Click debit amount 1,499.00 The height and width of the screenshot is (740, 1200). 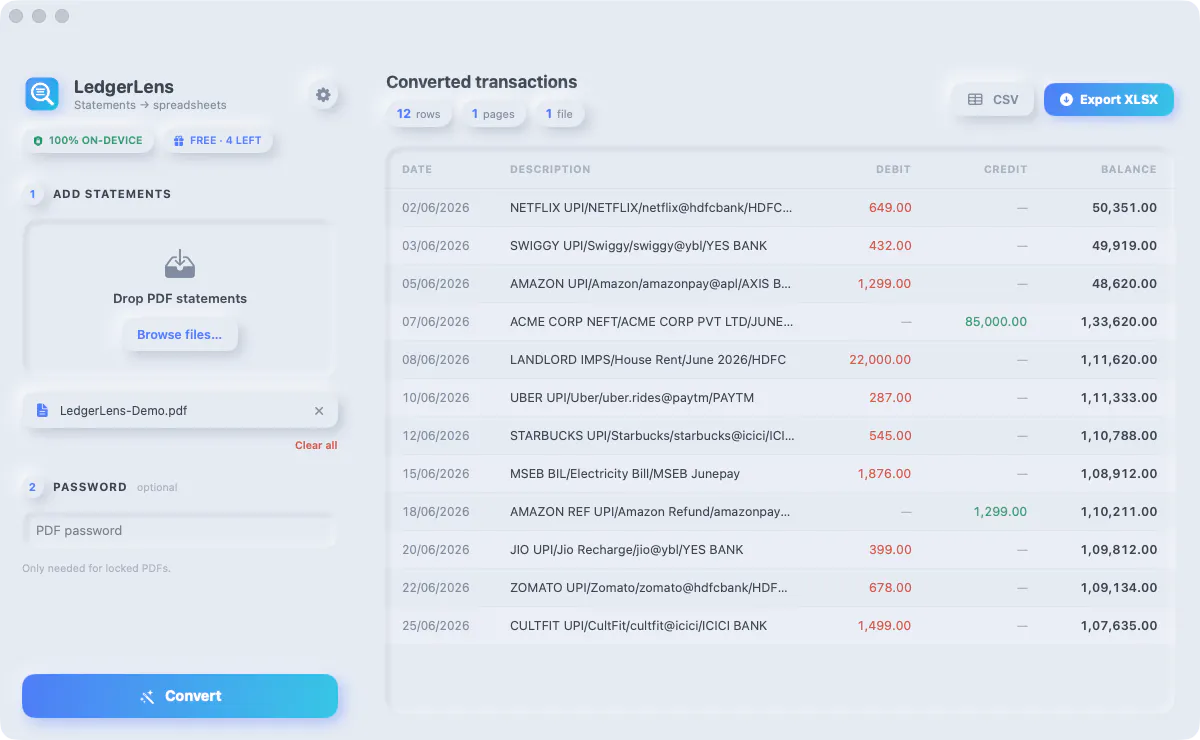[884, 626]
